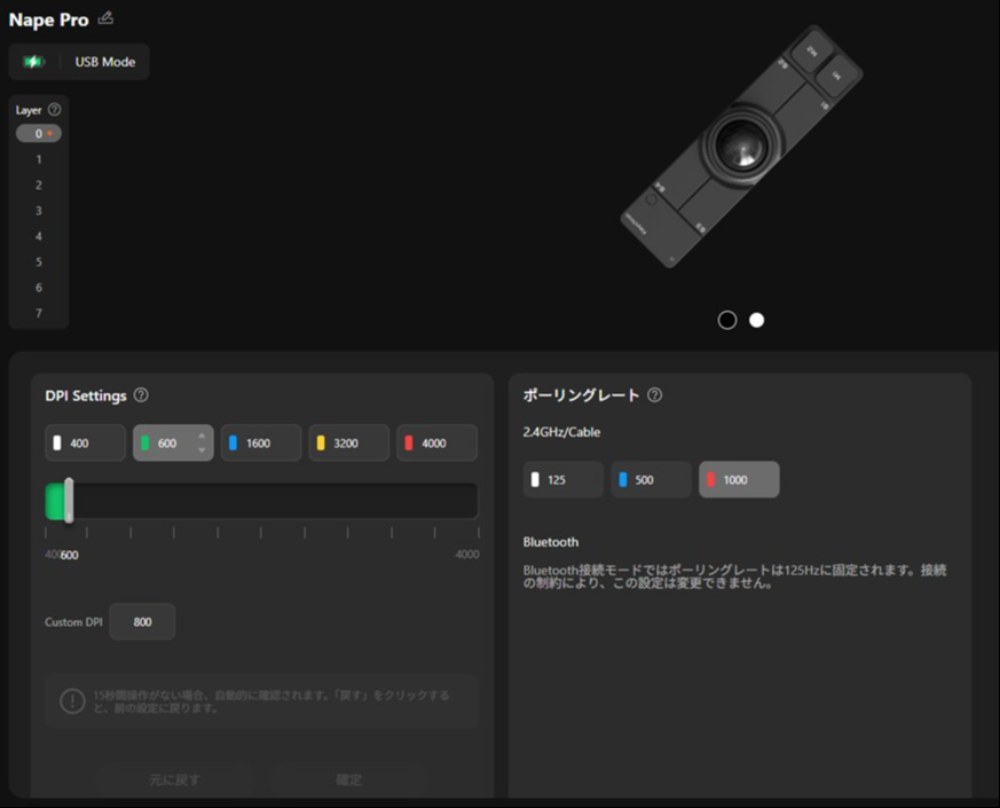Click the 2.4GHz/Cable label
The height and width of the screenshot is (808, 1000).
click(561, 432)
